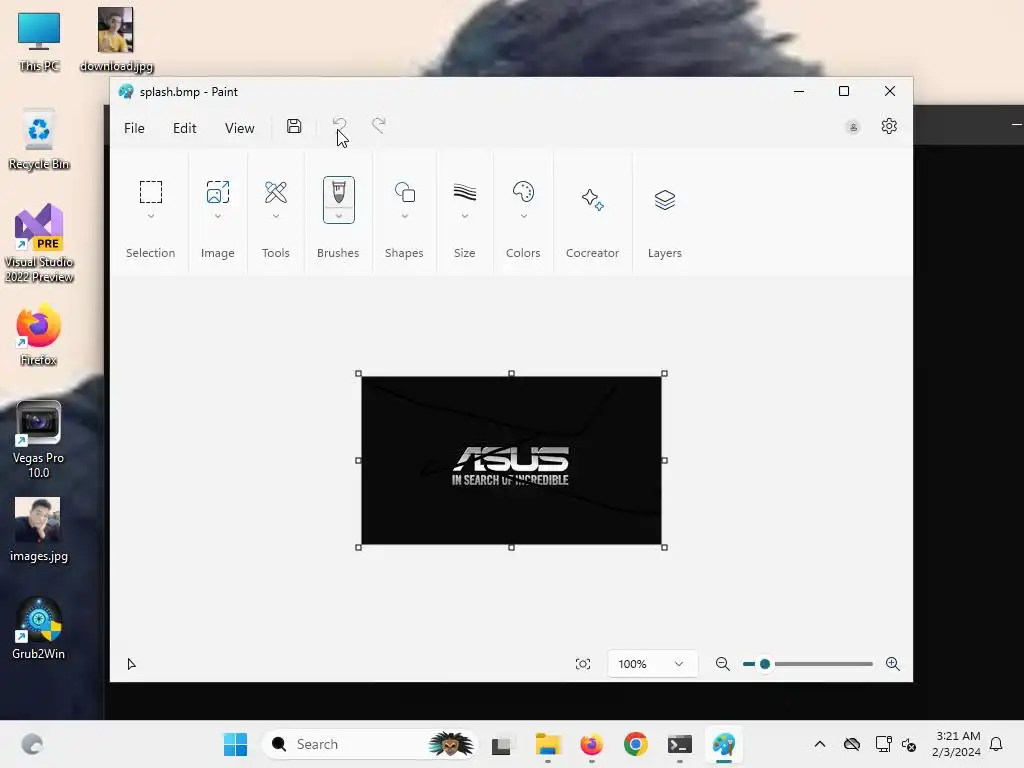
Task: Select the Brushes tool icon
Action: pos(338,193)
